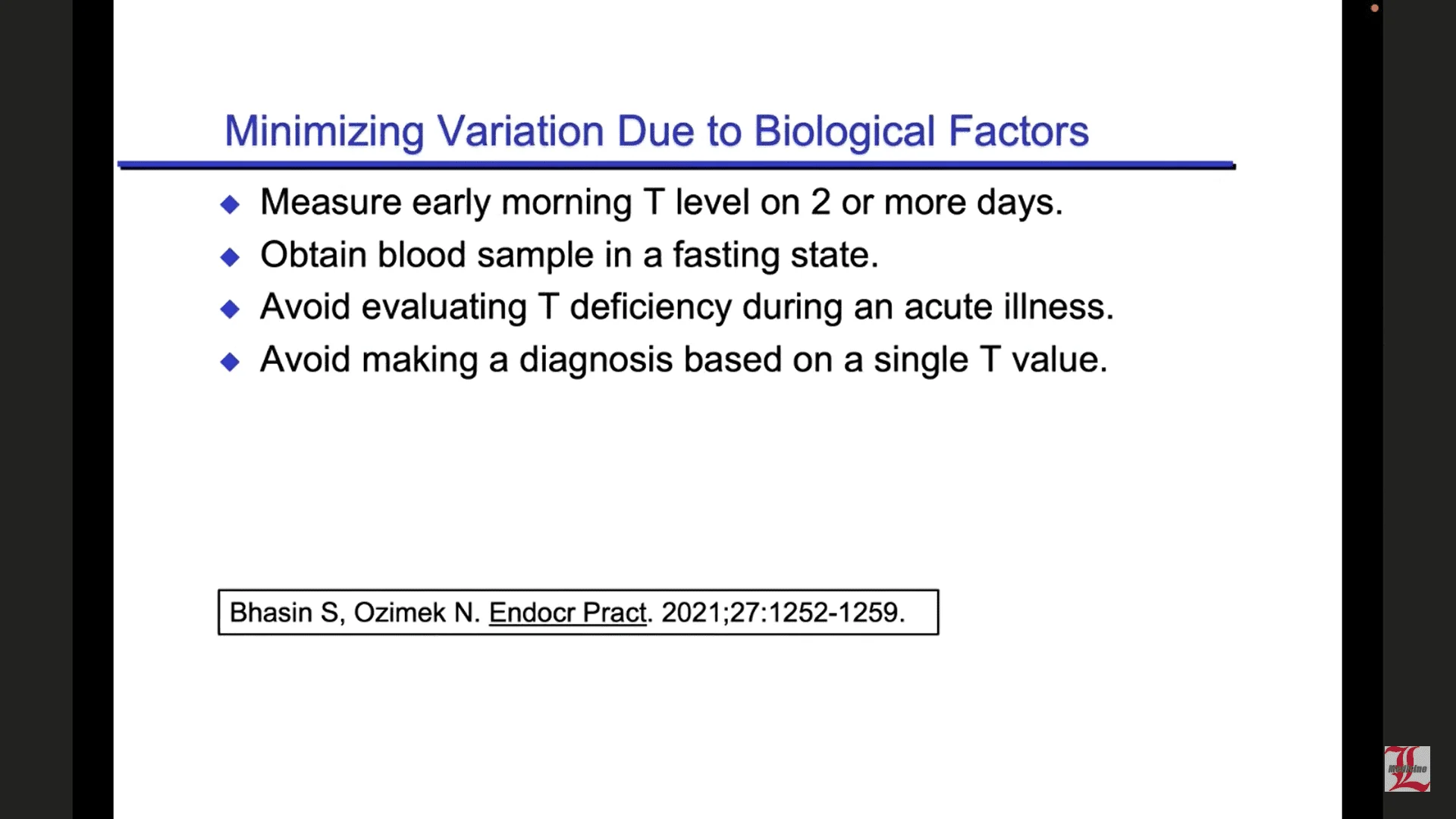This screenshot has width=1456, height=819.
Task: Click the orange recording dot indicator
Action: tap(1374, 8)
